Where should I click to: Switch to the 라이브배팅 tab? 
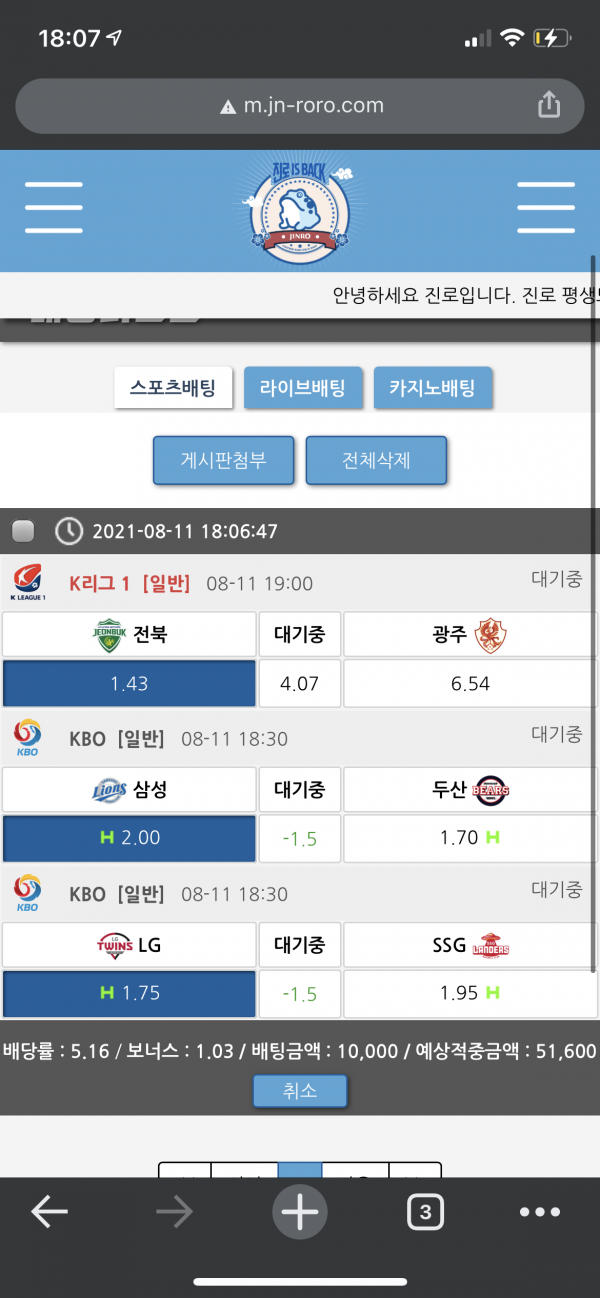(302, 388)
